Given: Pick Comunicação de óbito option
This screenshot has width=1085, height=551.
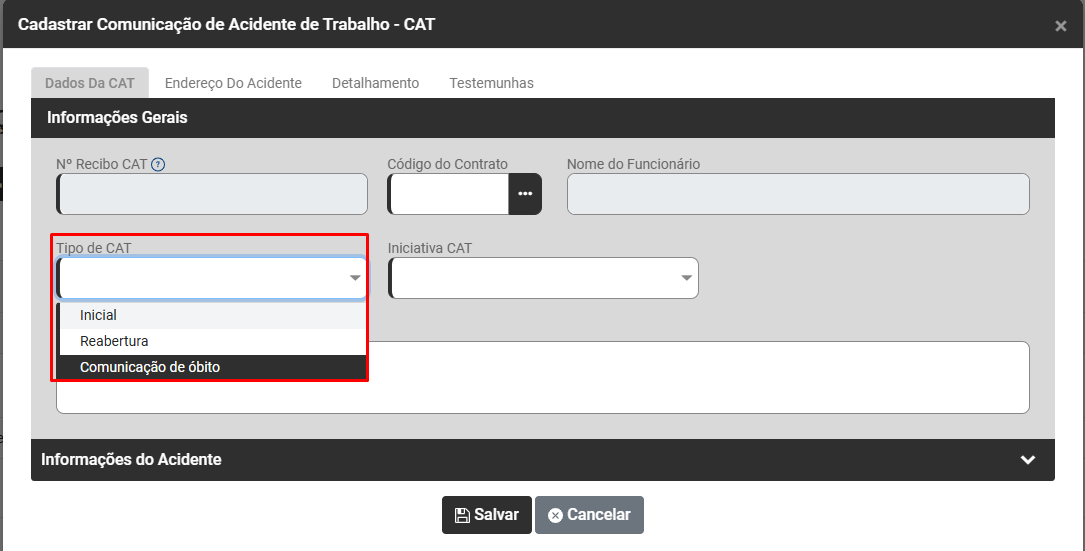Looking at the screenshot, I should pyautogui.click(x=150, y=367).
